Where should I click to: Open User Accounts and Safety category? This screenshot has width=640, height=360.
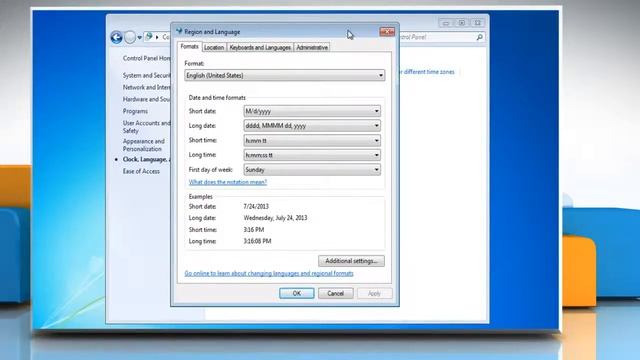point(147,127)
